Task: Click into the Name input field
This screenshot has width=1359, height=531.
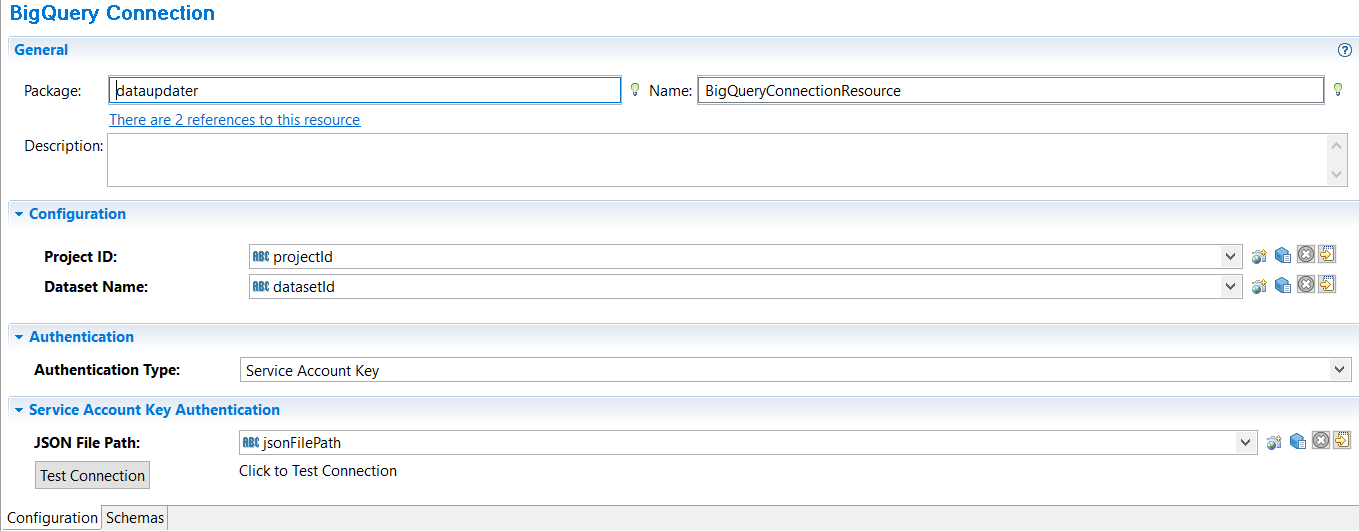Action: (x=1011, y=90)
